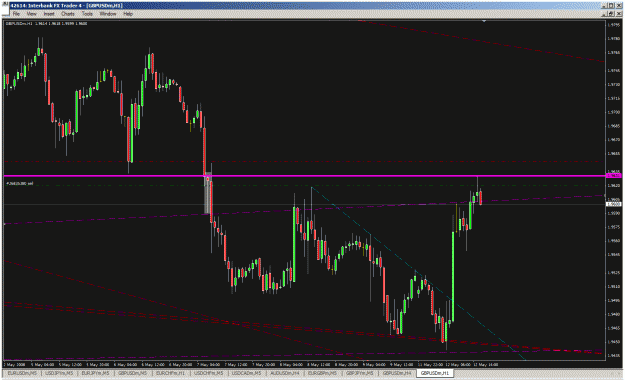Select the active GBPUSDm,H1 chart tab
This screenshot has height=380, width=625.
pos(434,373)
